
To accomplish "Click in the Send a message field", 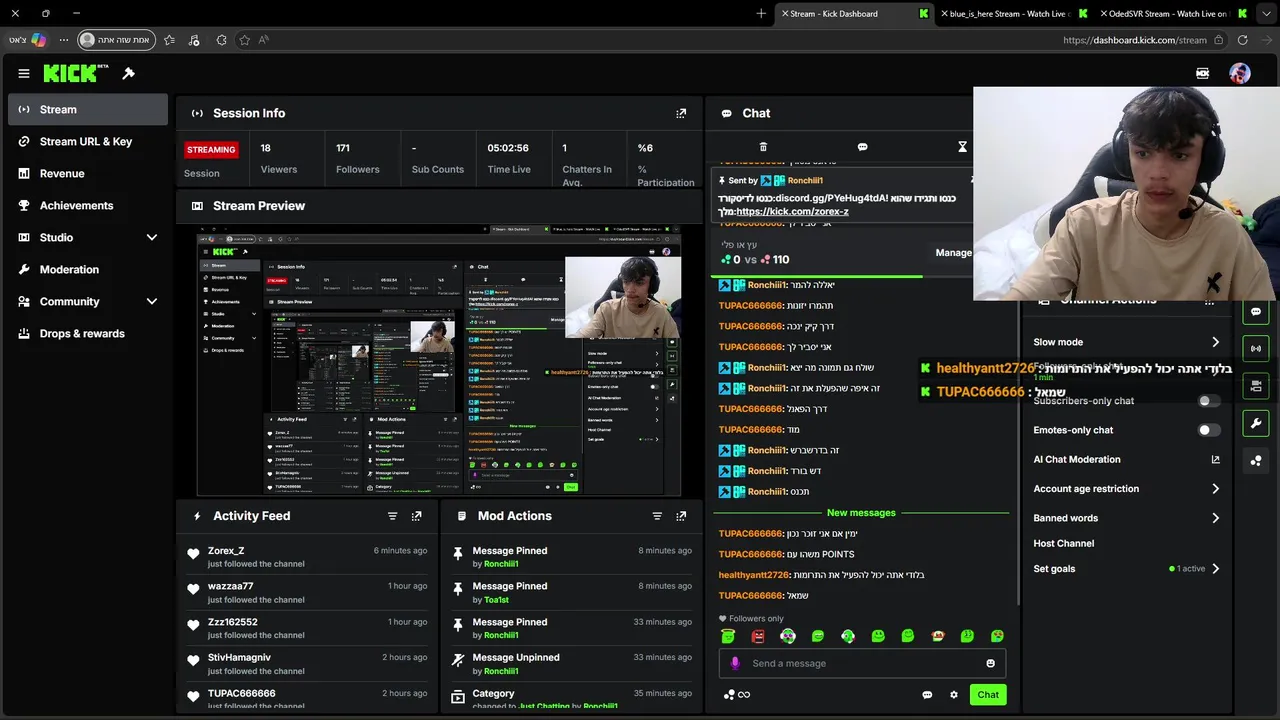I will 862,663.
